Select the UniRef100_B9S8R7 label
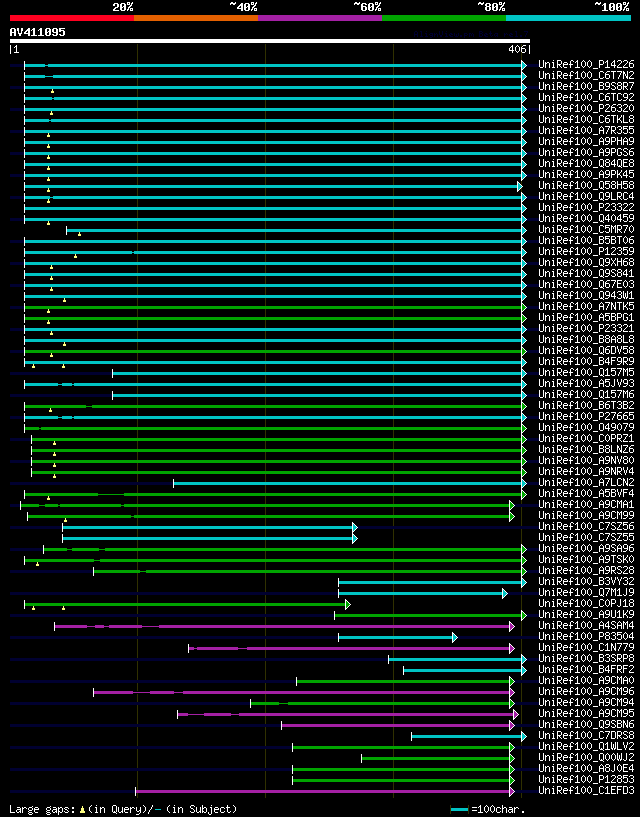Viewport: 640px width, 817px height. [586, 86]
